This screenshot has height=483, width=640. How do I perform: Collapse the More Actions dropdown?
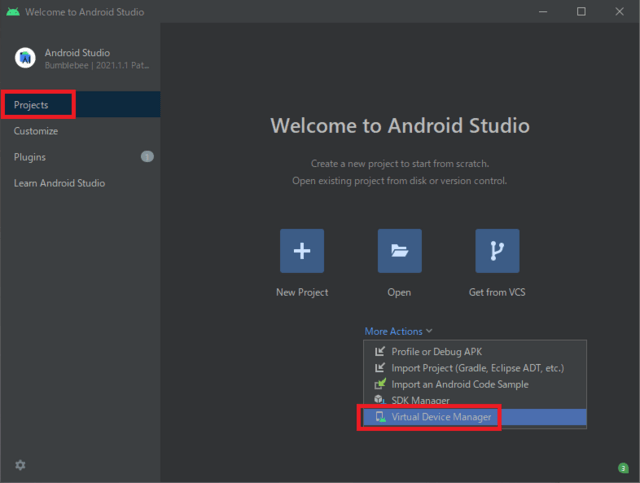[x=398, y=331]
